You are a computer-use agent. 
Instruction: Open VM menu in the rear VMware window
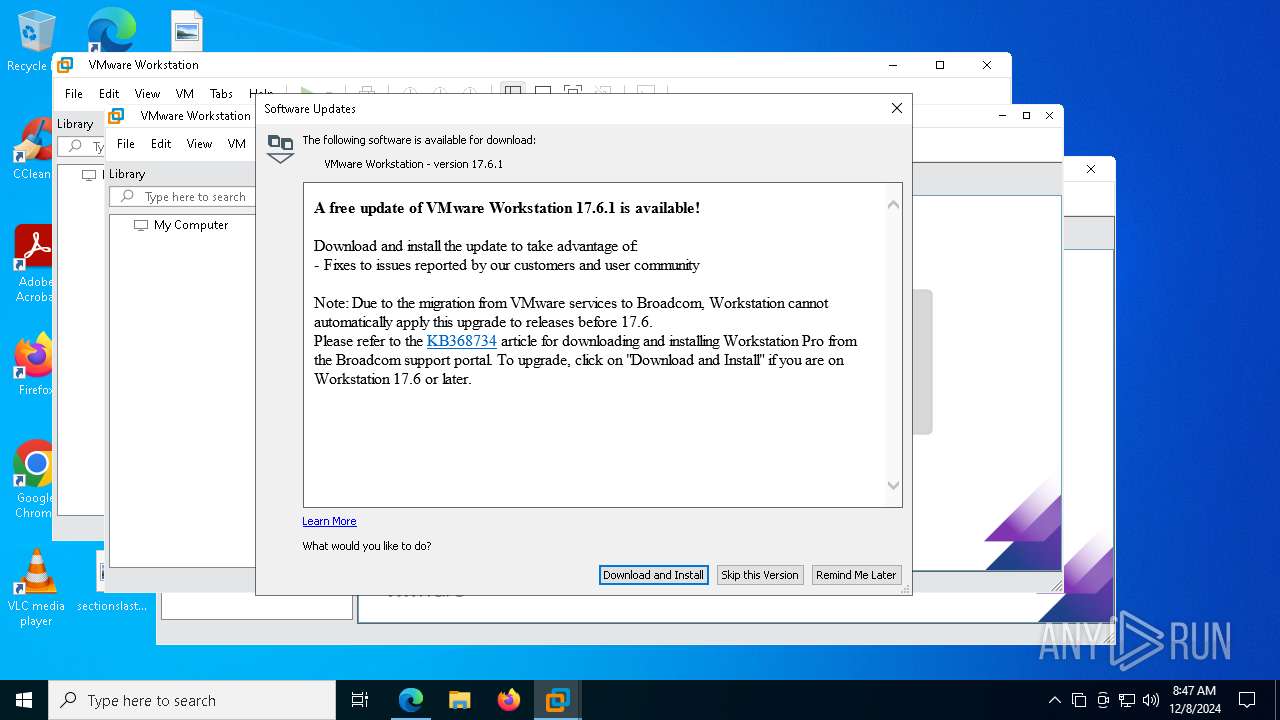[x=185, y=93]
